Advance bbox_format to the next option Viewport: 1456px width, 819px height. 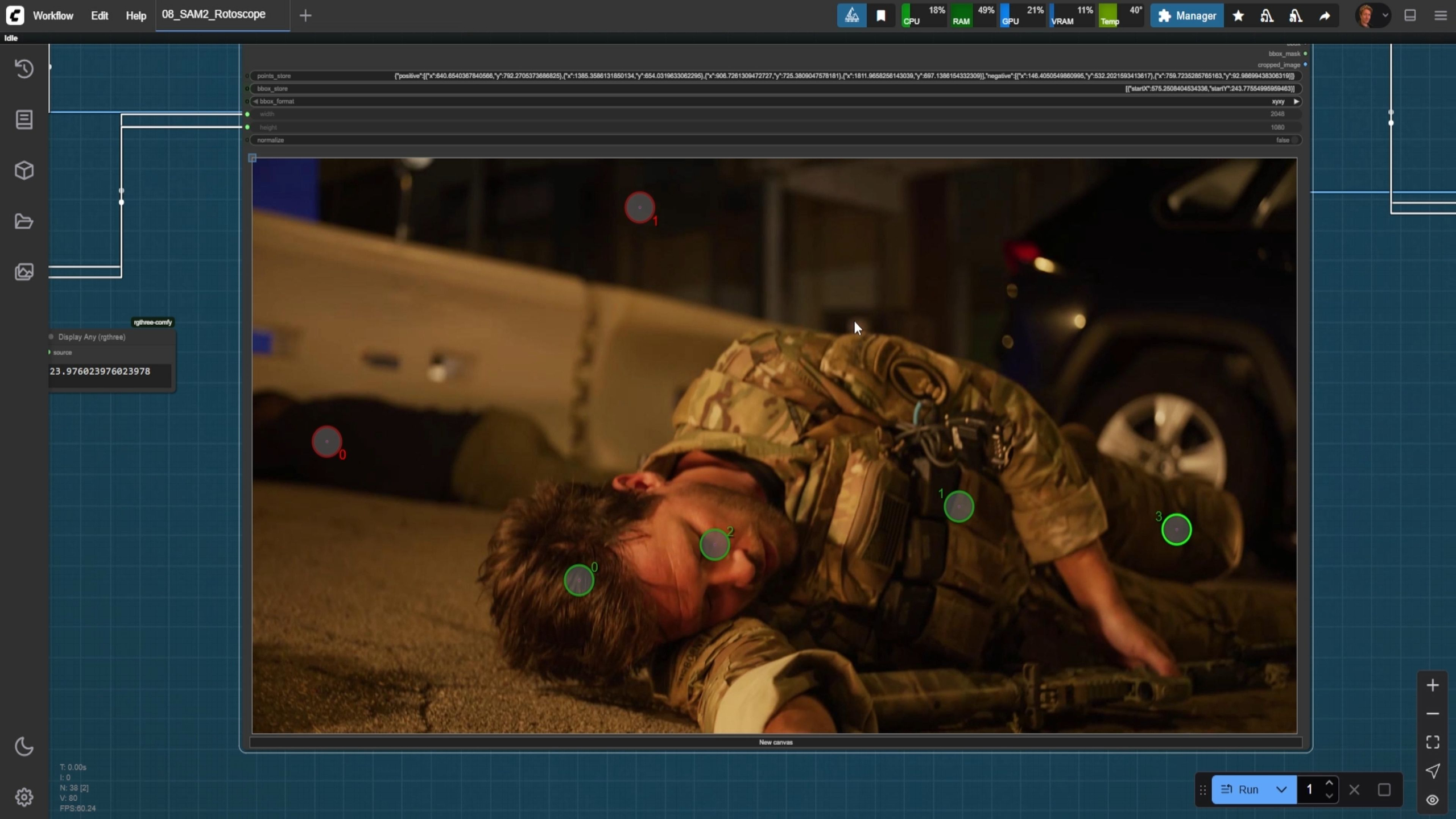(1296, 101)
